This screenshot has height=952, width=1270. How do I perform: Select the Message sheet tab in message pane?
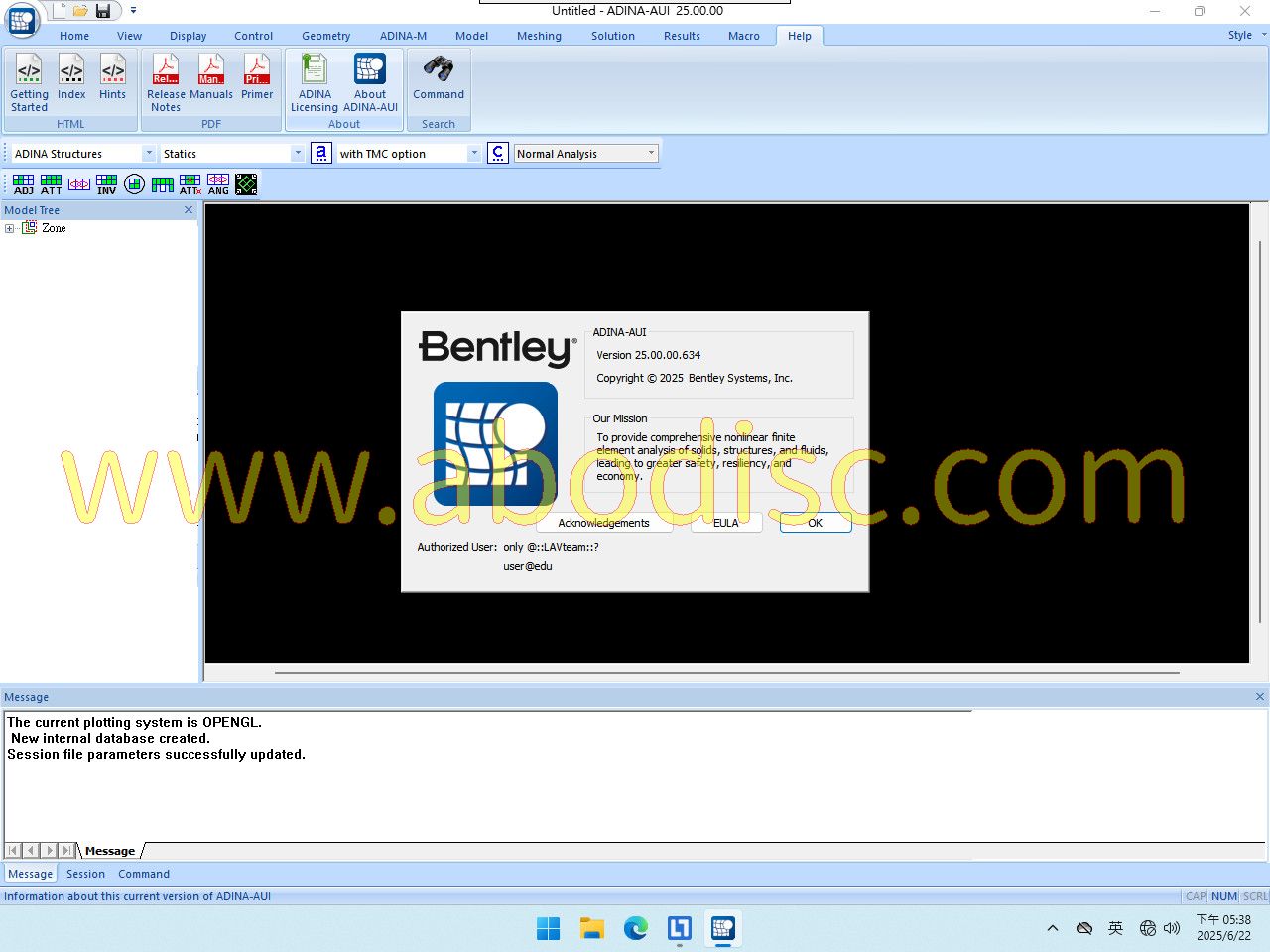click(110, 851)
